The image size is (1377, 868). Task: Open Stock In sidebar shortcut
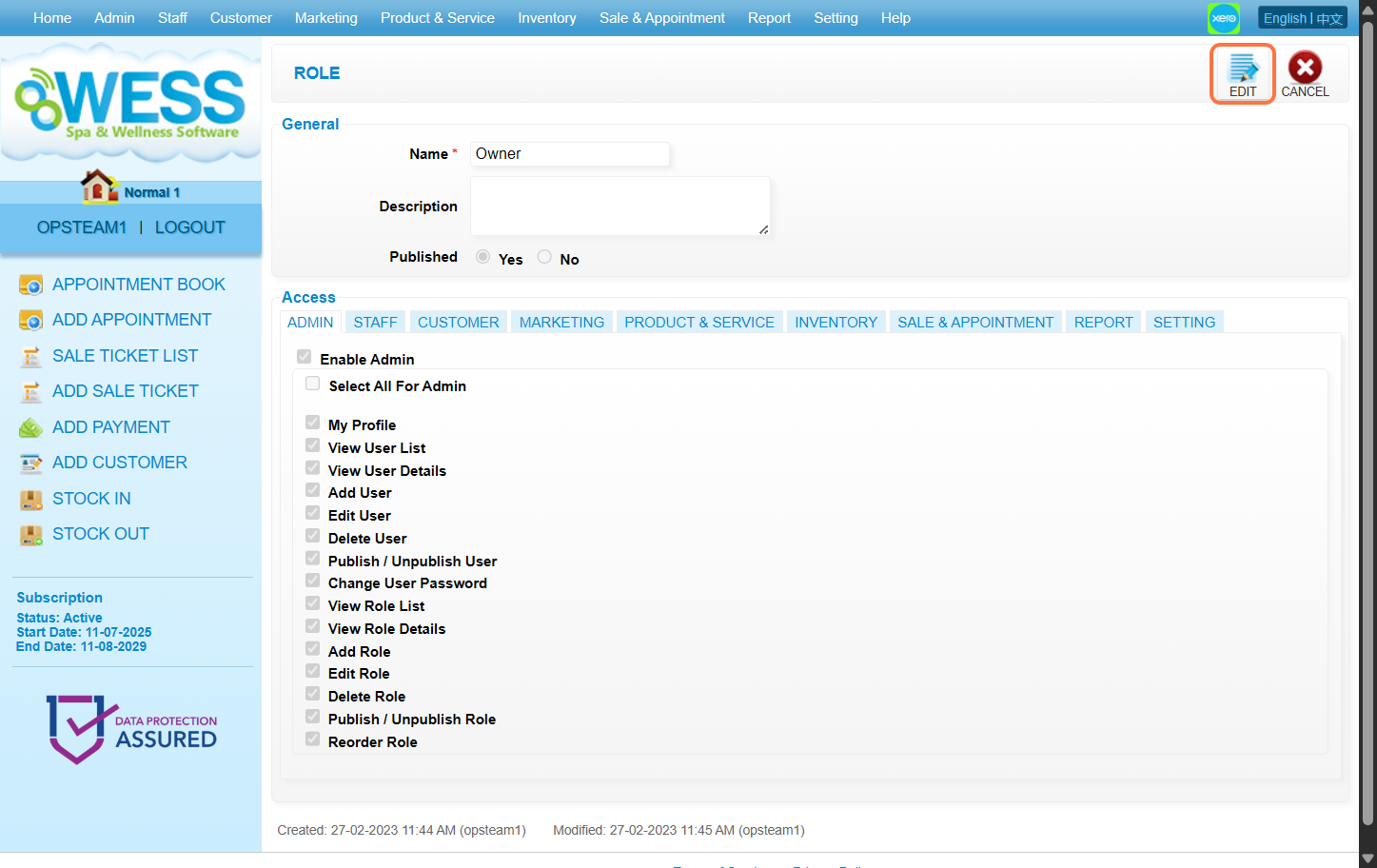91,499
